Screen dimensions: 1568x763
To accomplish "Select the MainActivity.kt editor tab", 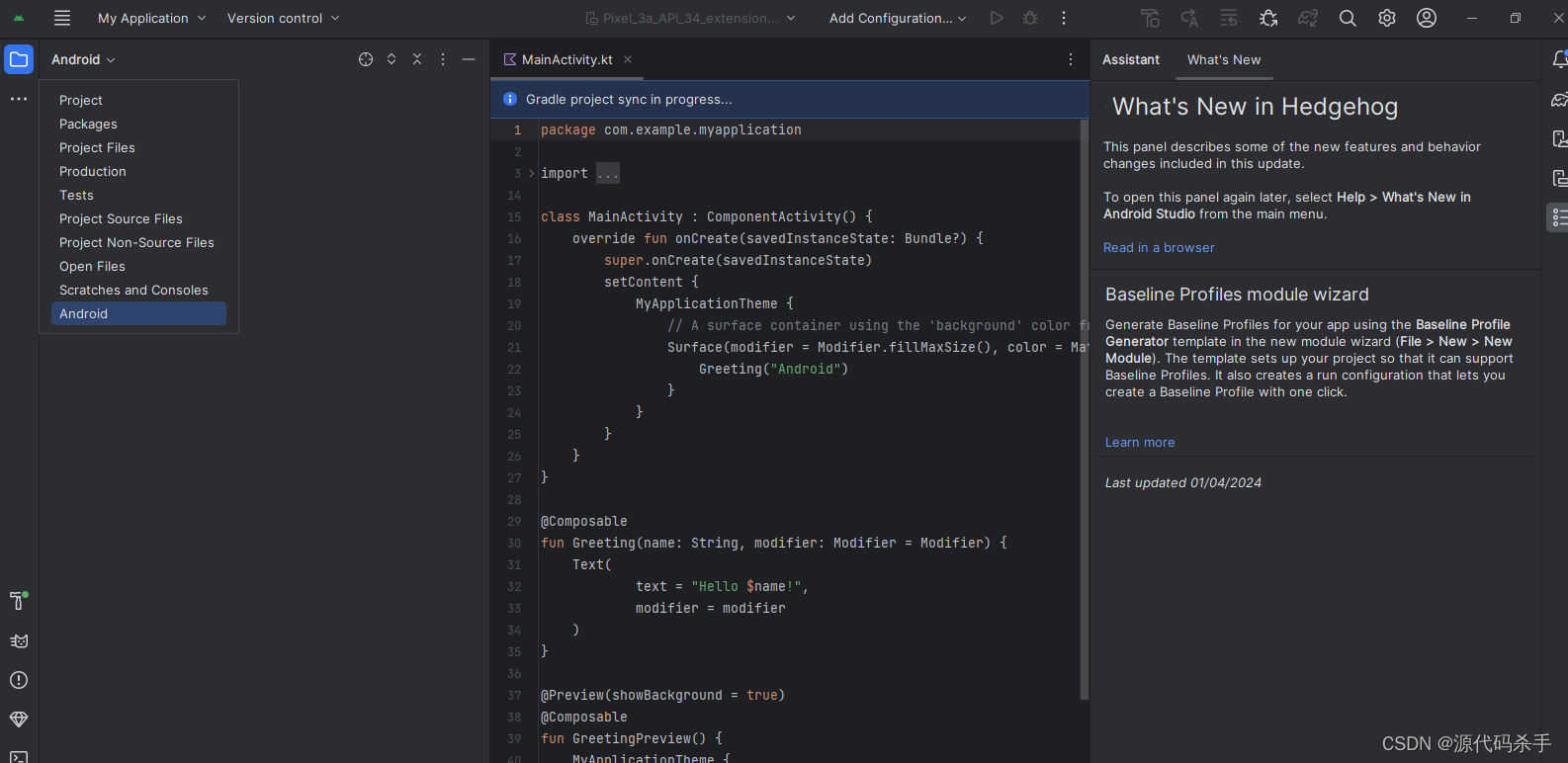I will [567, 59].
